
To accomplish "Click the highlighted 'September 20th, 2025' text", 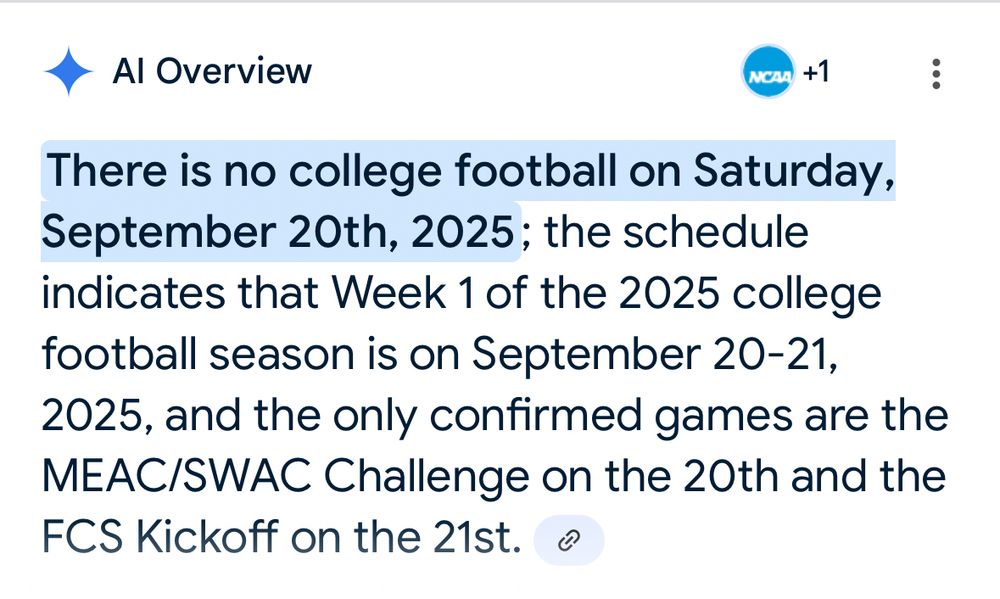I will pyautogui.click(x=279, y=232).
